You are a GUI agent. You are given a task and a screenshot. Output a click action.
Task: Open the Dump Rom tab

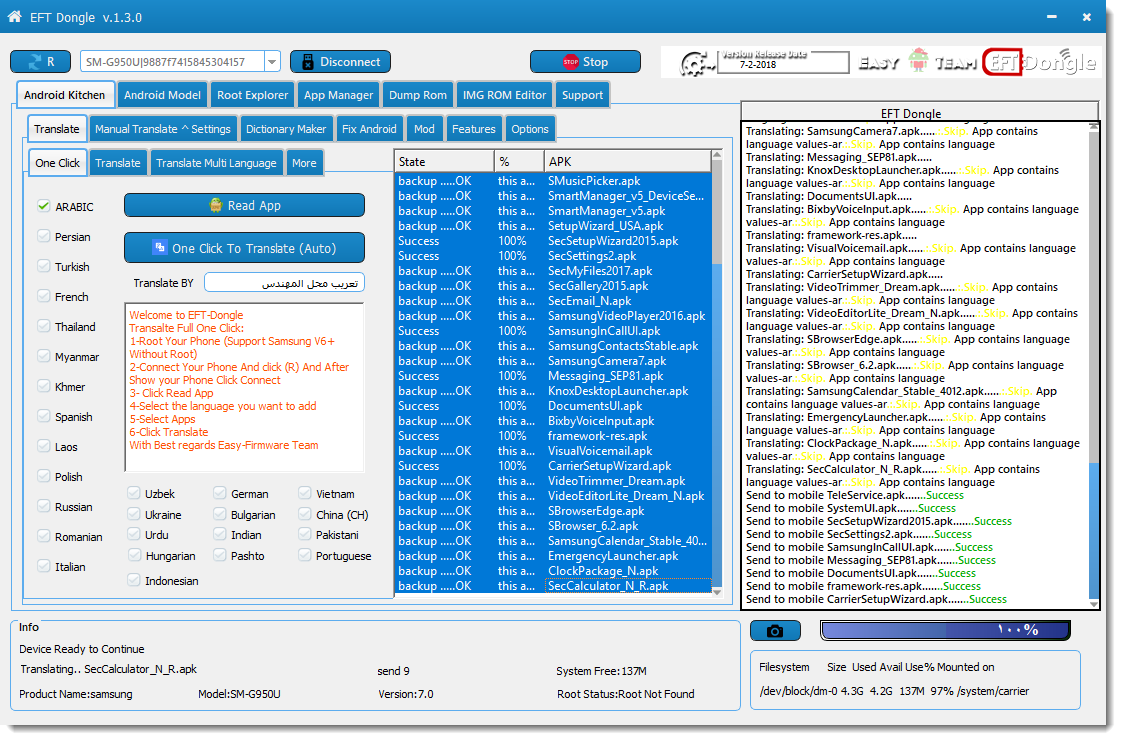[418, 95]
